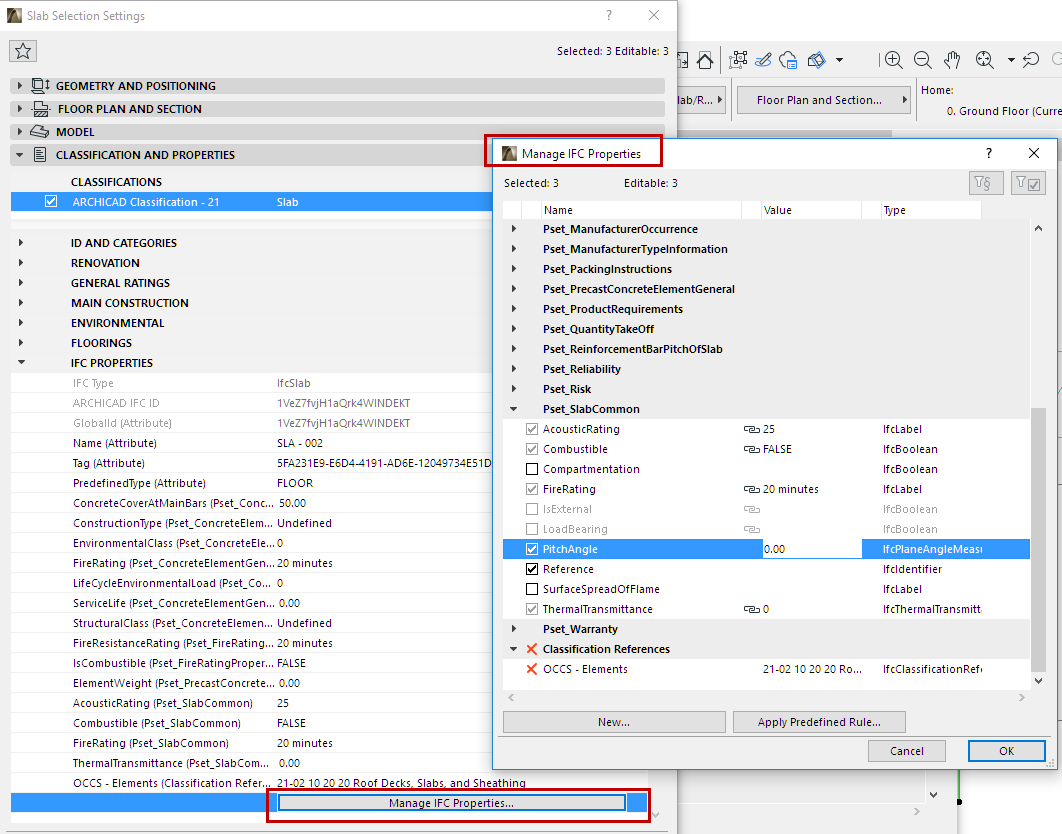
Task: Uncheck the Reference property checkbox
Action: (x=532, y=569)
